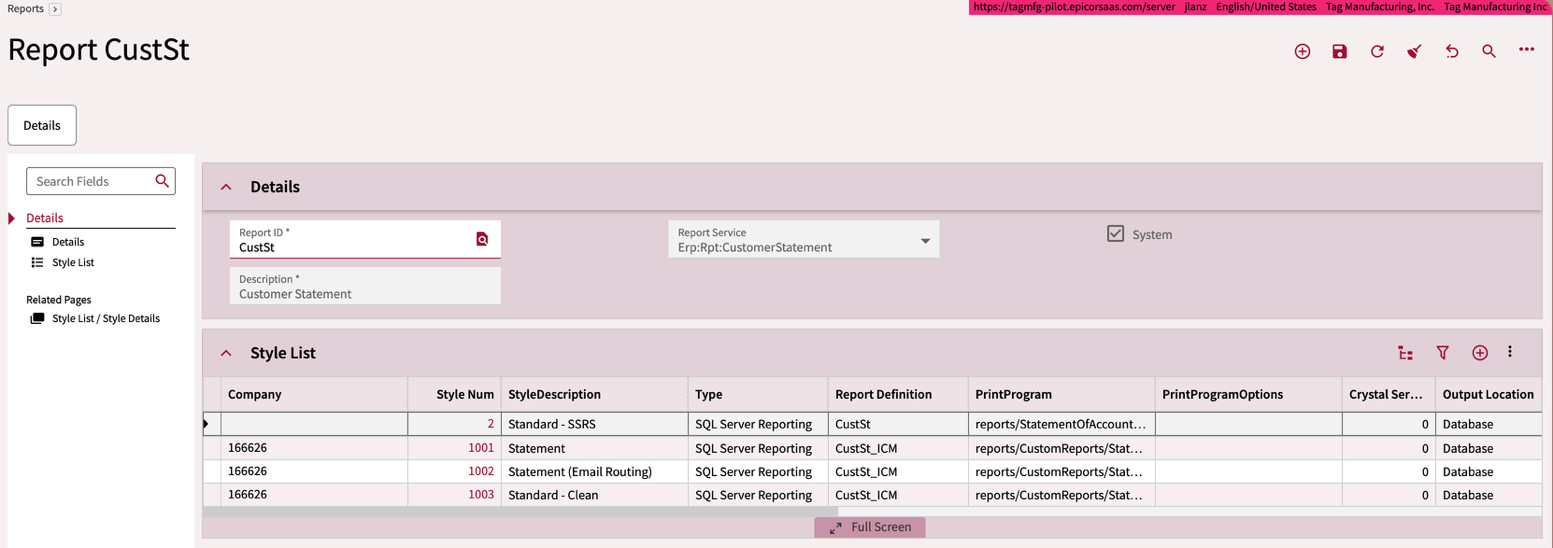Expand the Reports breadcrumb chevron
The height and width of the screenshot is (548, 1553).
pyautogui.click(x=55, y=9)
